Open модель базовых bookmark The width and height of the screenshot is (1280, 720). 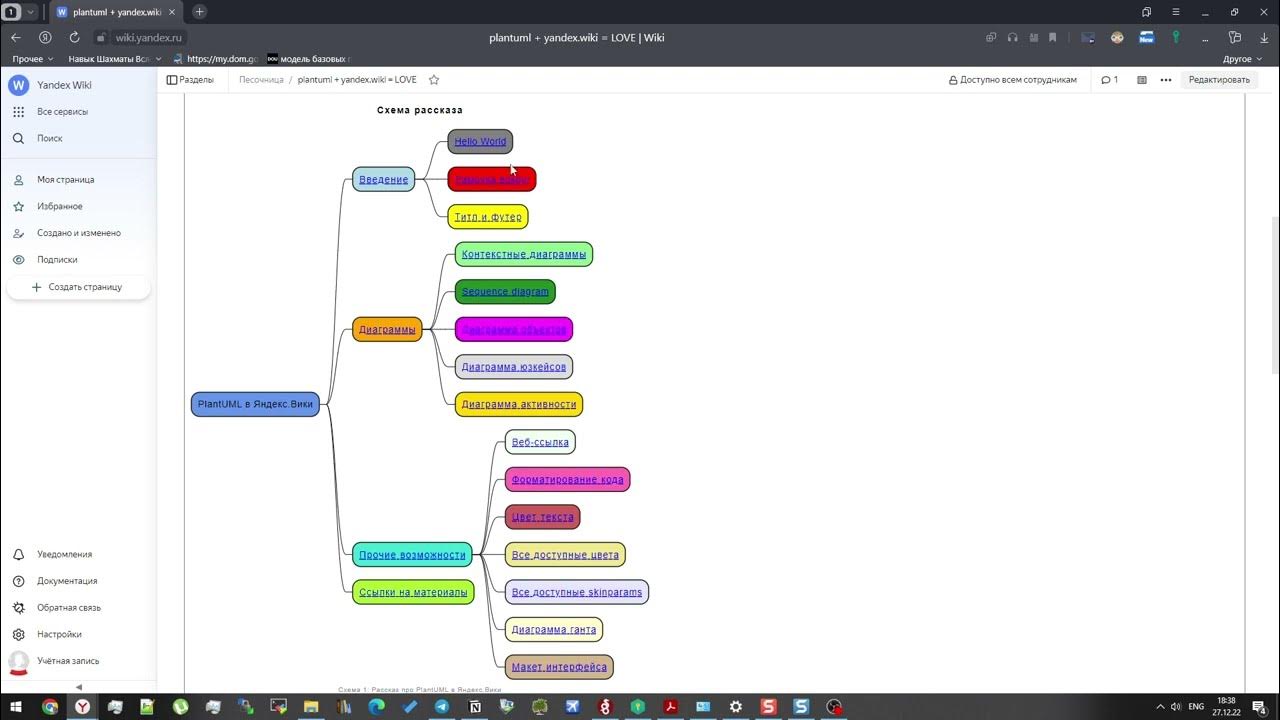coord(308,59)
